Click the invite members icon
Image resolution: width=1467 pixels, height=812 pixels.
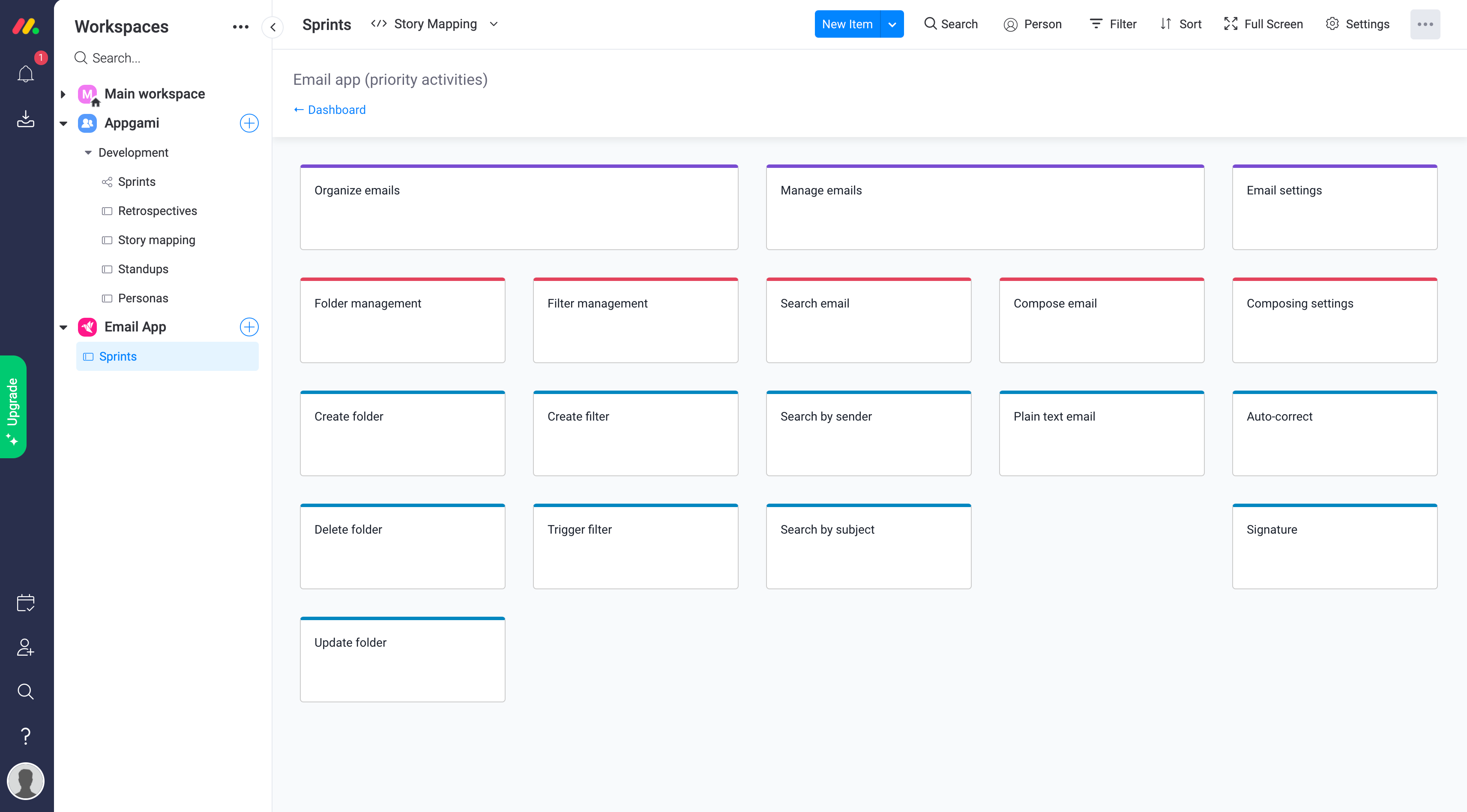point(26,647)
